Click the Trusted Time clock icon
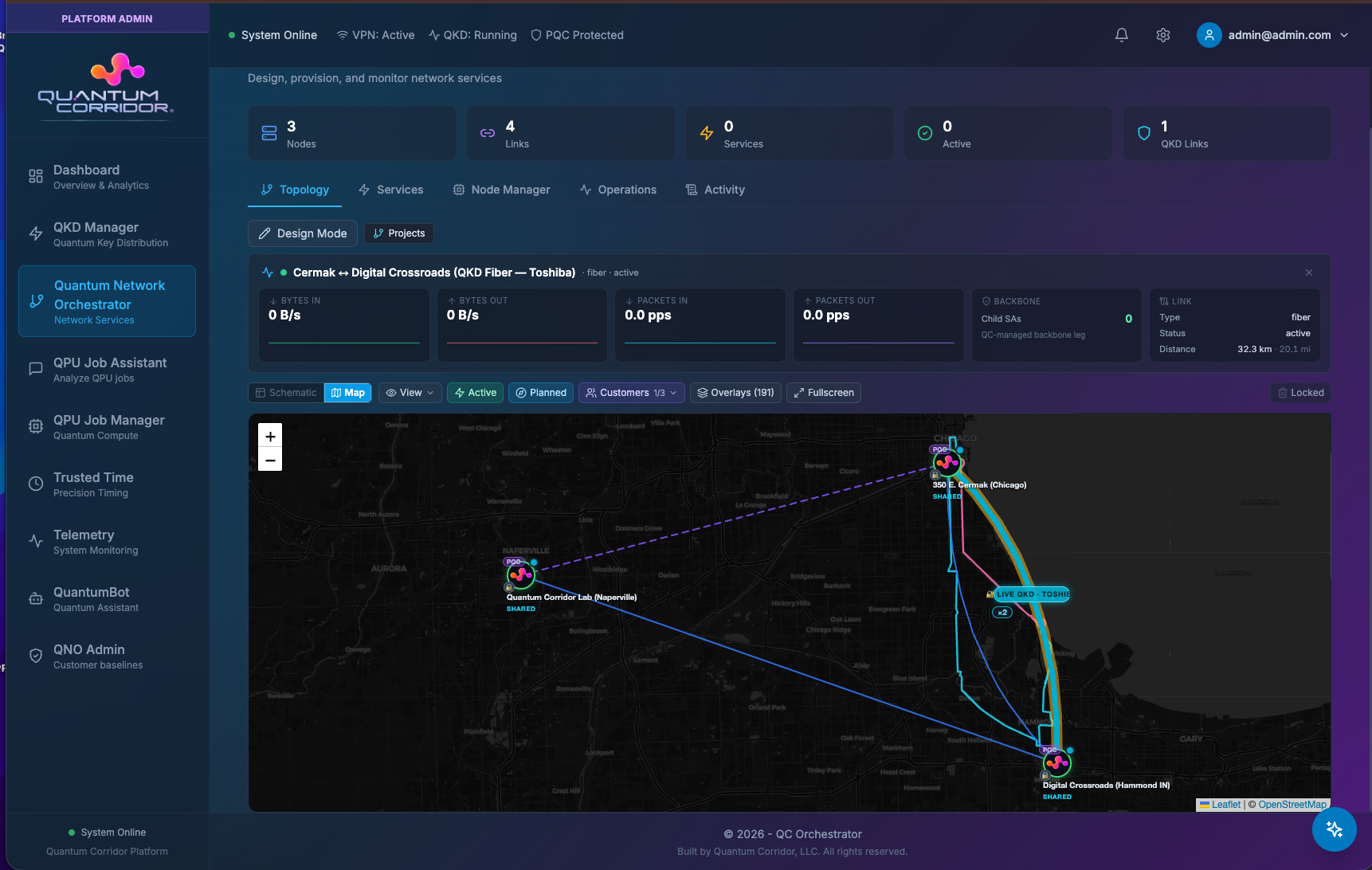1372x870 pixels. [36, 484]
